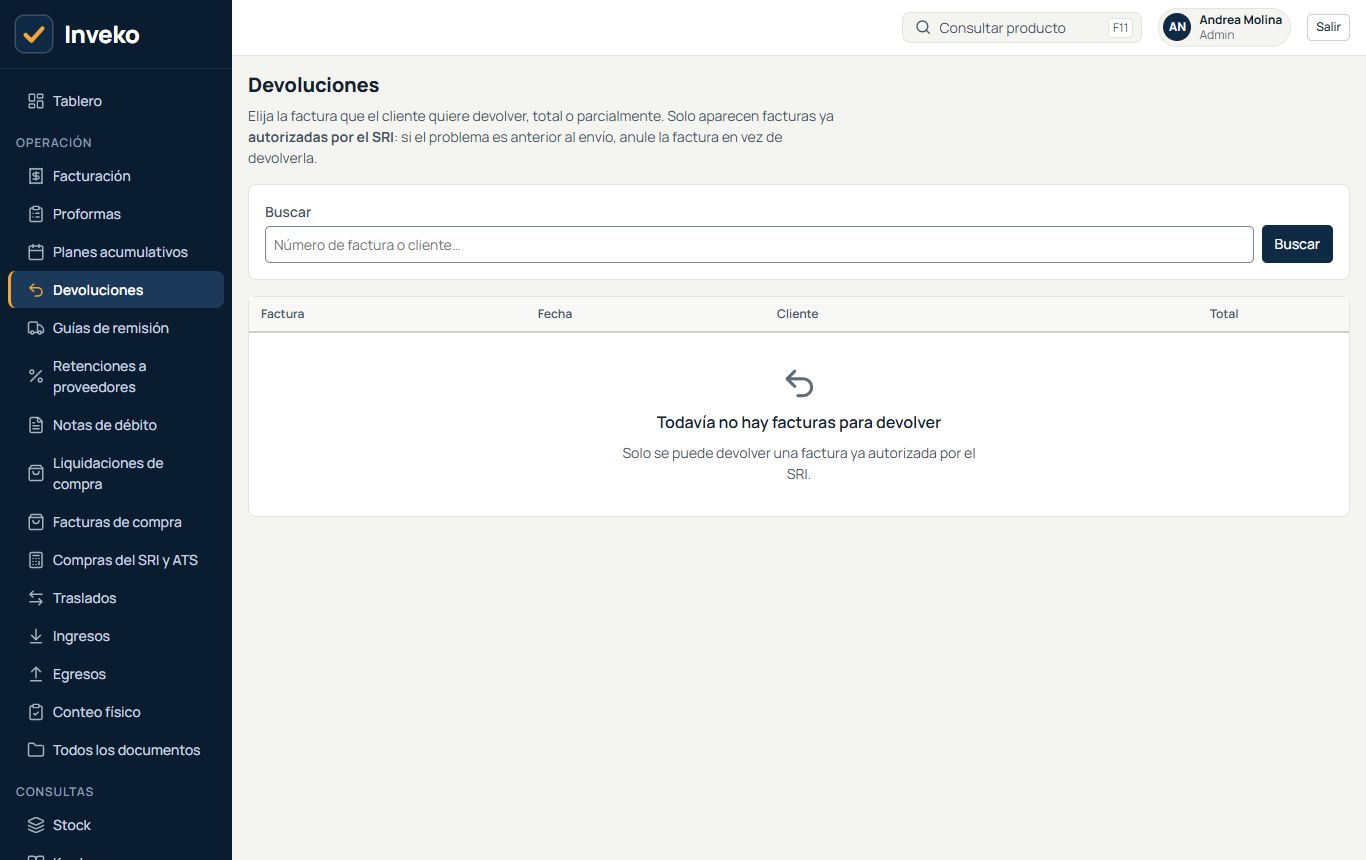Click the Cliente column header
Screen dimensions: 1366x860
(798, 314)
